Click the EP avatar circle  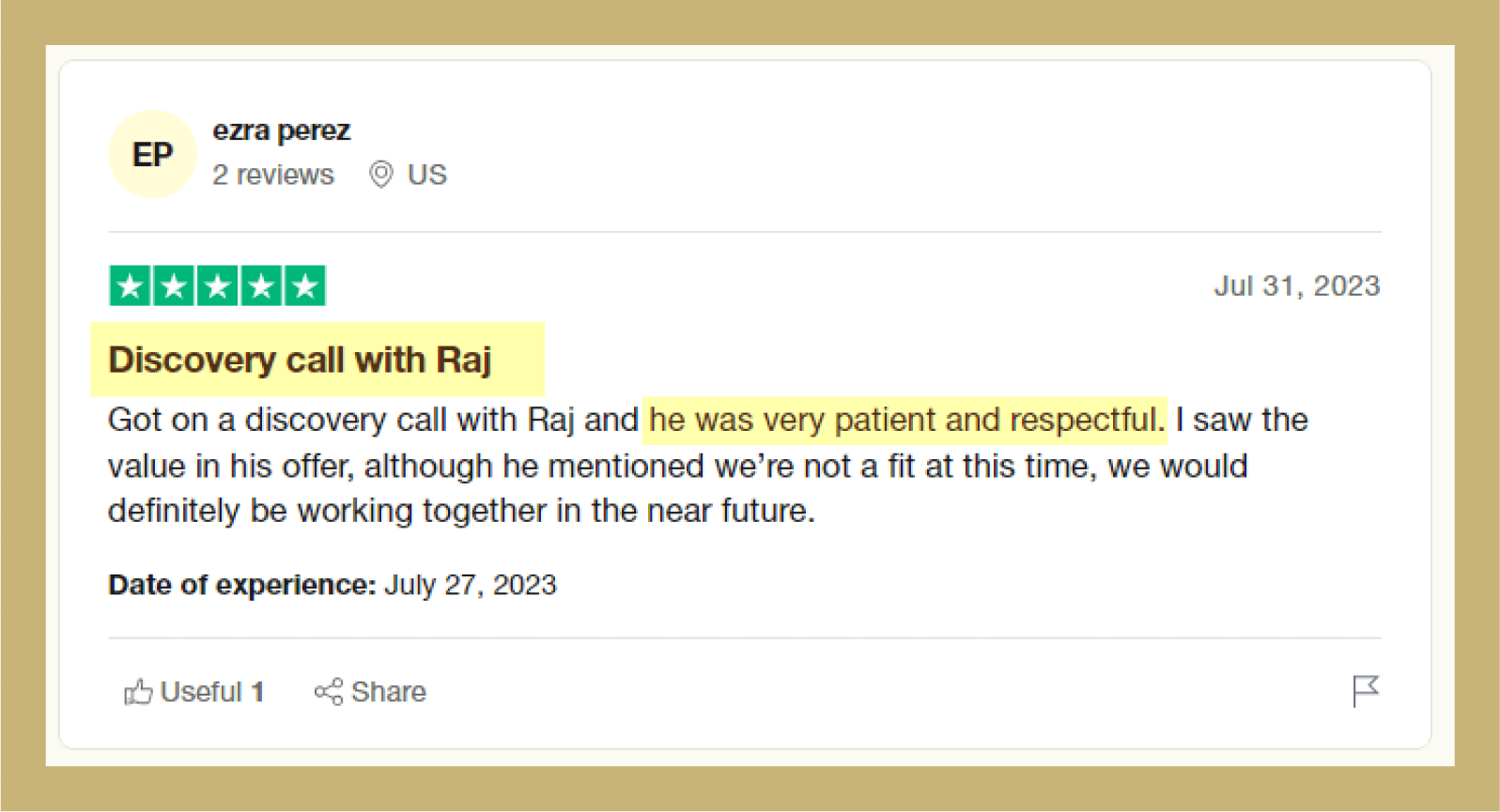pyautogui.click(x=152, y=155)
